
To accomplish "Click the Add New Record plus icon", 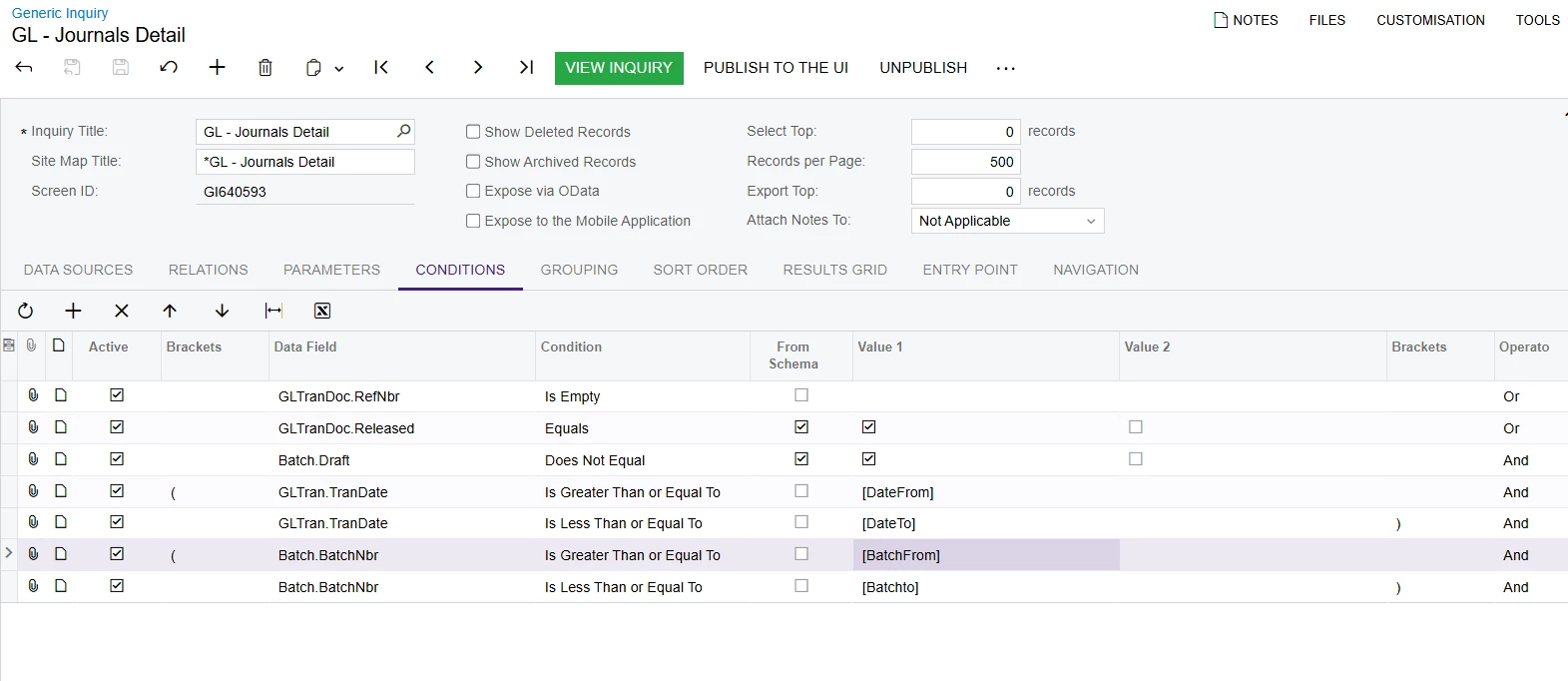I will pyautogui.click(x=217, y=68).
